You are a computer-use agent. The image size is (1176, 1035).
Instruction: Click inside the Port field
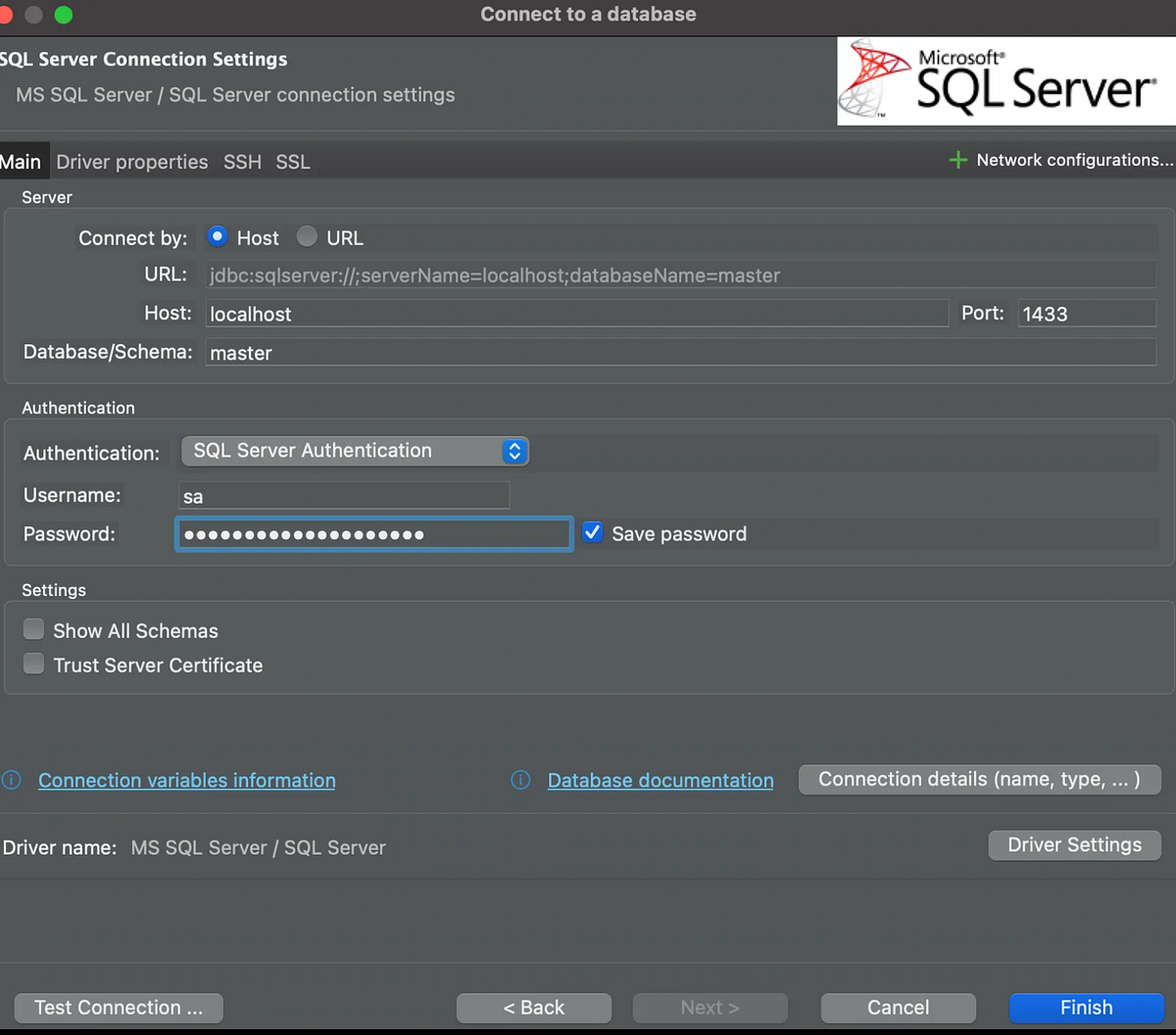coord(1086,313)
